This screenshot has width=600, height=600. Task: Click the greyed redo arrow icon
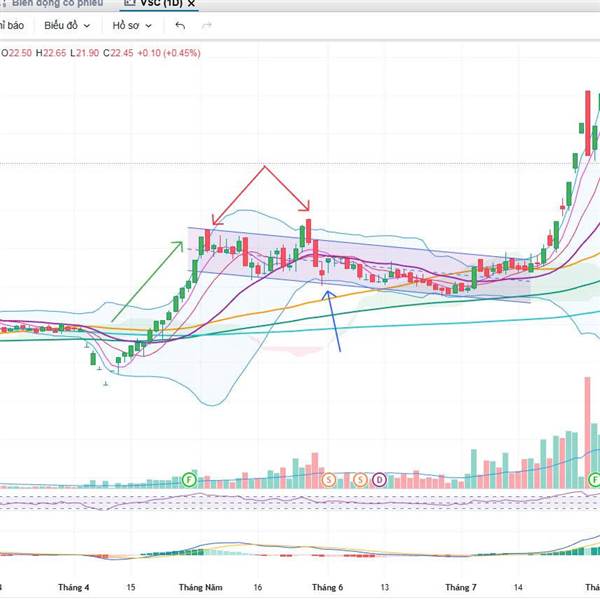click(x=207, y=26)
